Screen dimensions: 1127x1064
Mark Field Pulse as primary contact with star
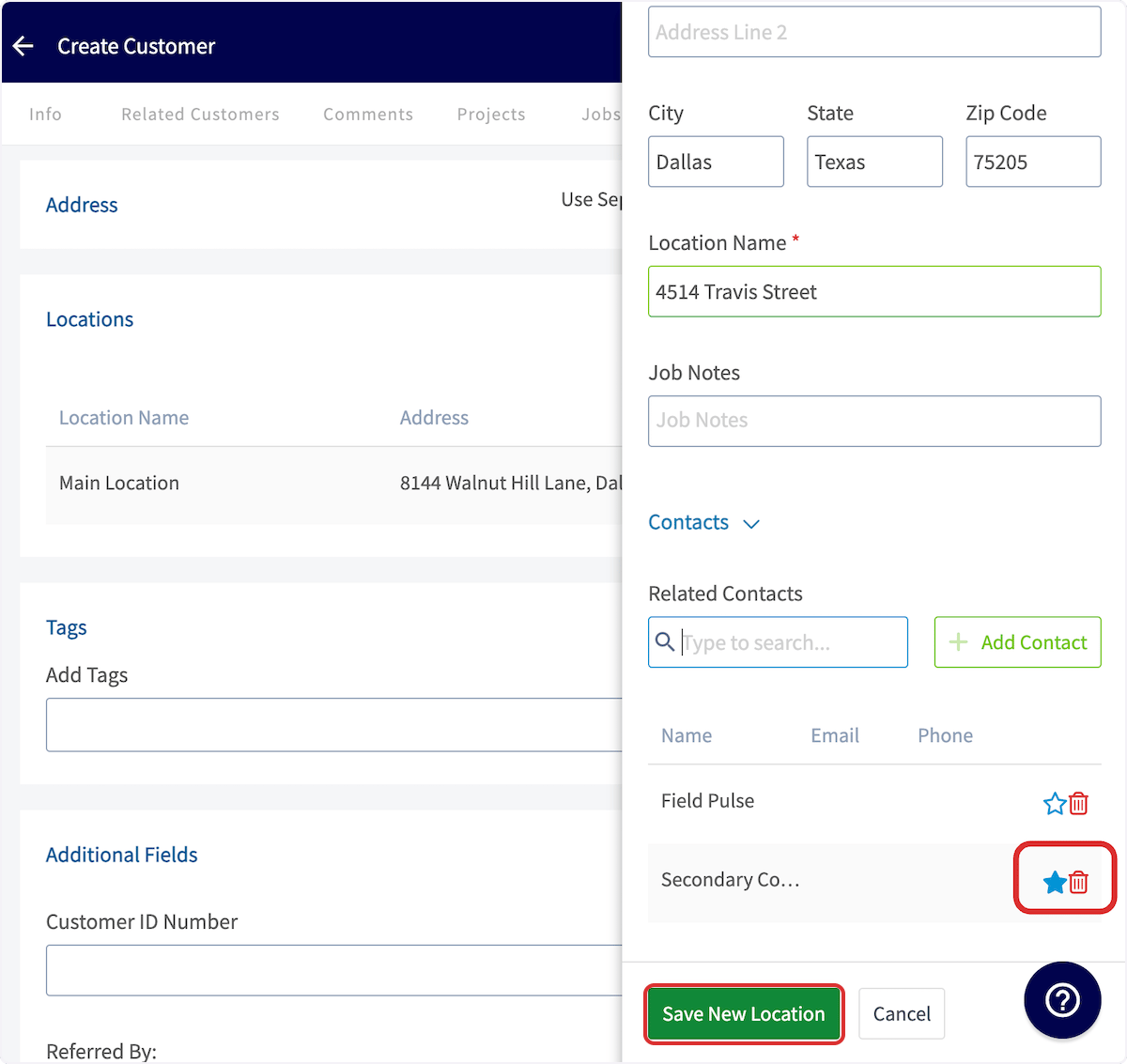click(1055, 803)
